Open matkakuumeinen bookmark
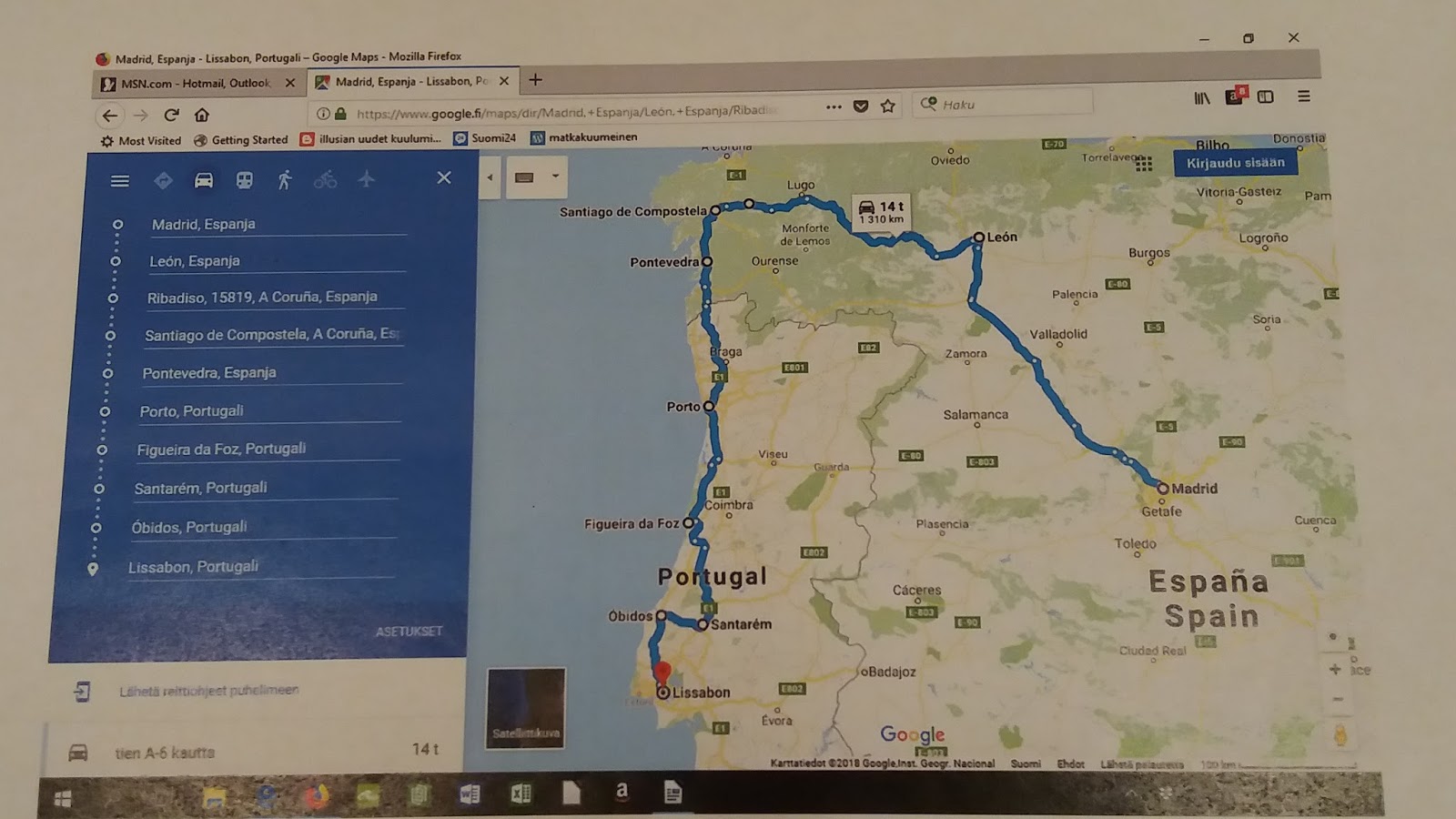 pyautogui.click(x=584, y=137)
